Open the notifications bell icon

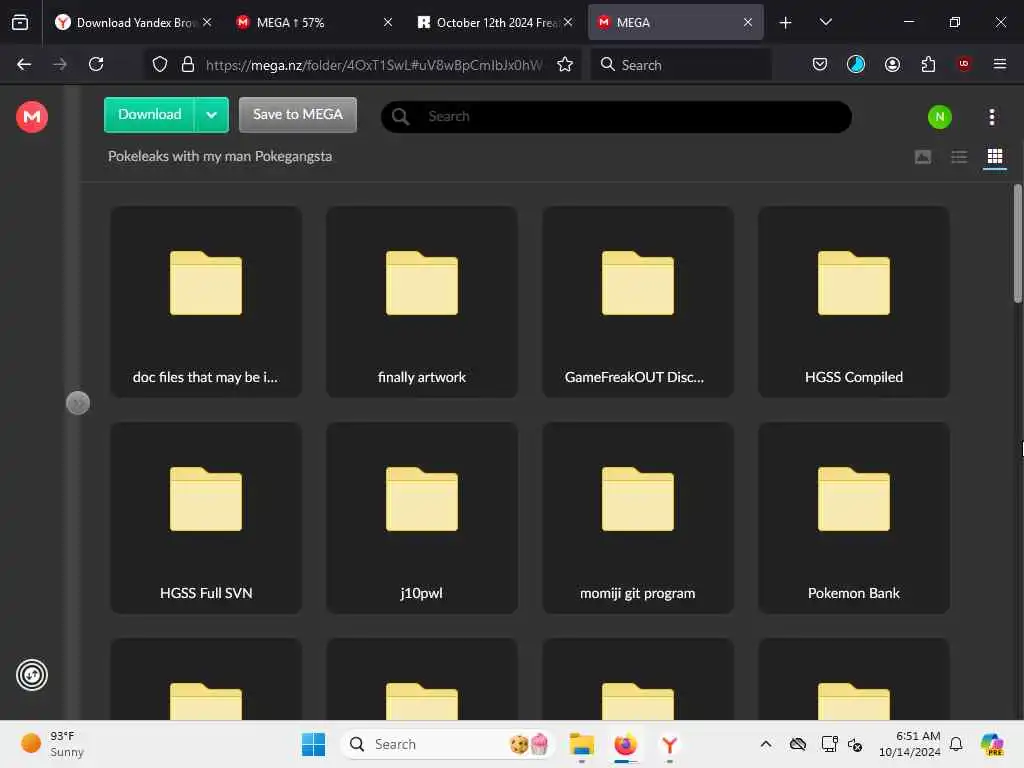956,744
